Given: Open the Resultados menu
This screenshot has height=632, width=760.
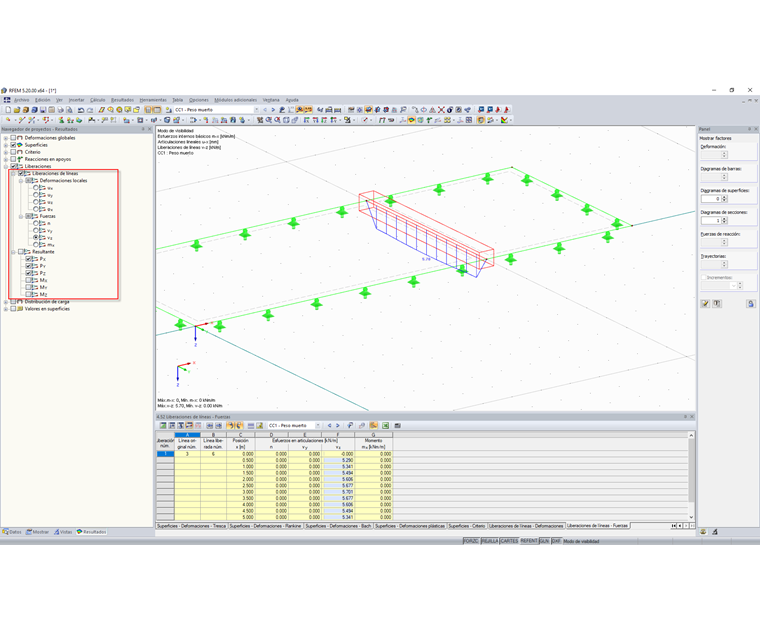Looking at the screenshot, I should tap(122, 100).
